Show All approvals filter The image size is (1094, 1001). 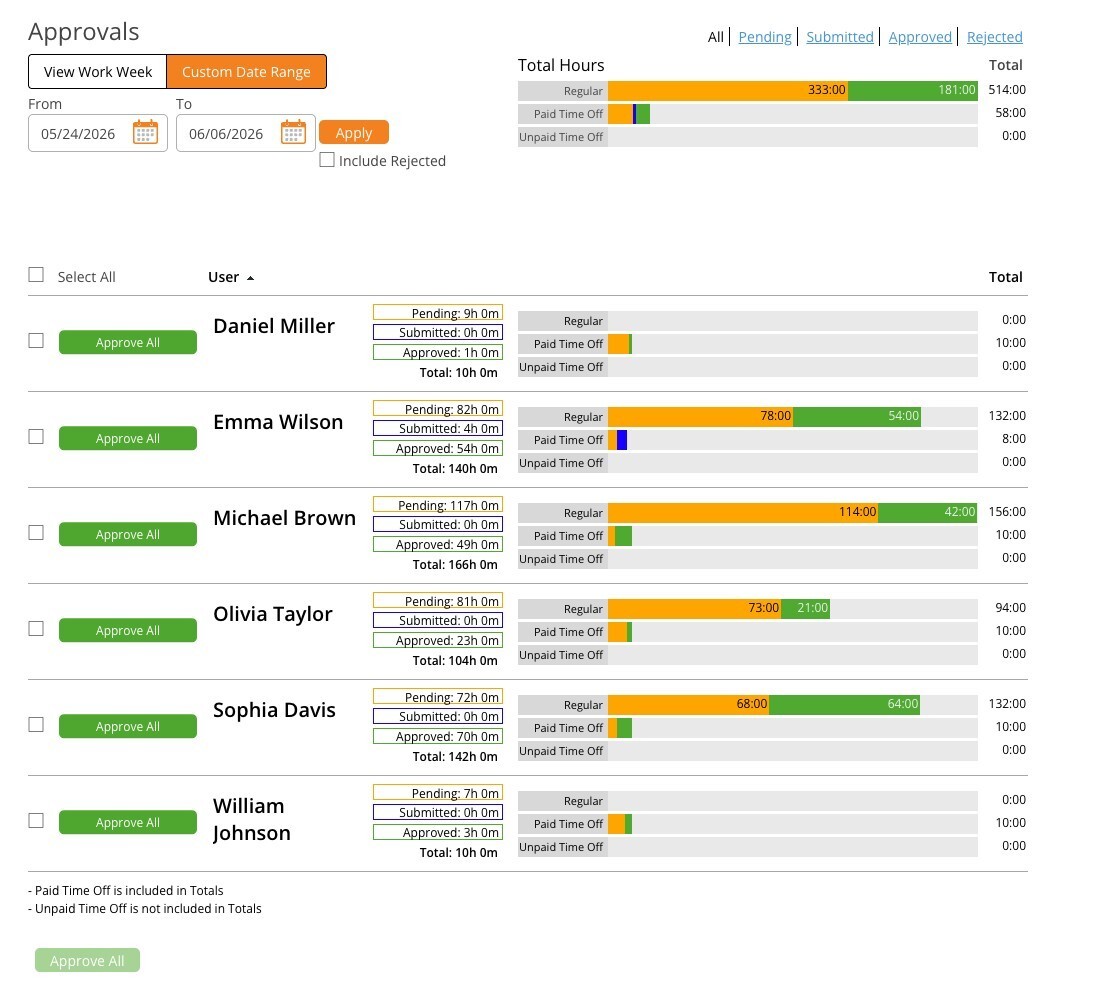(x=716, y=37)
